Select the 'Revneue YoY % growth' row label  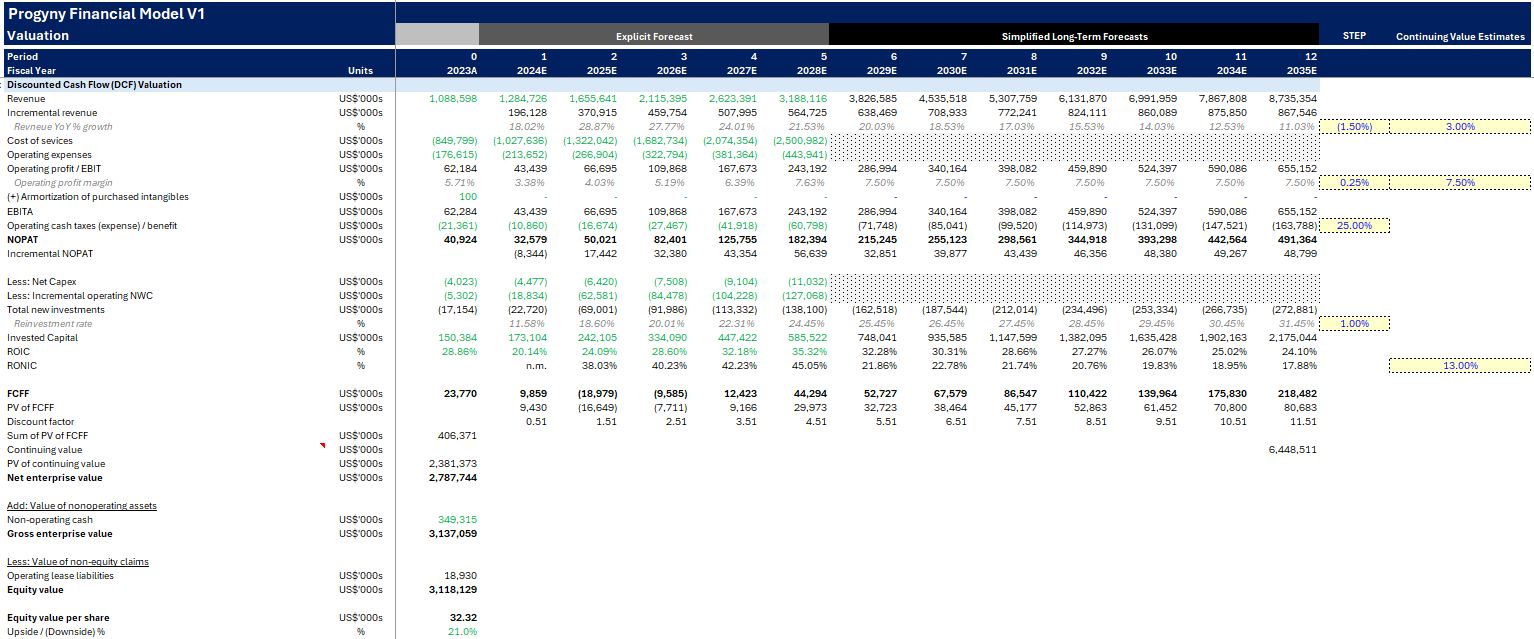tap(63, 127)
